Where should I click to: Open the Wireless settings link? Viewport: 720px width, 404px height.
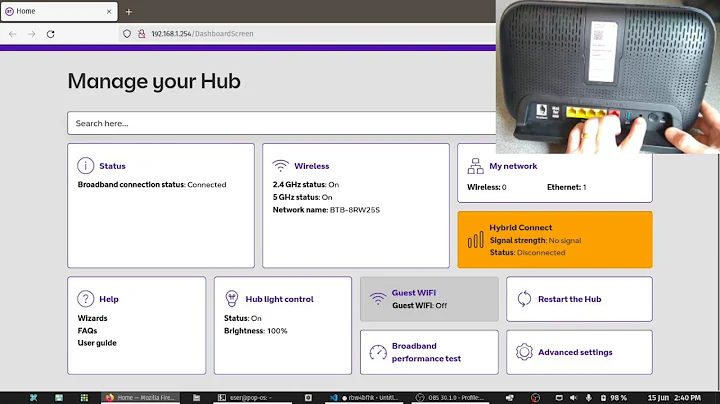click(312, 166)
